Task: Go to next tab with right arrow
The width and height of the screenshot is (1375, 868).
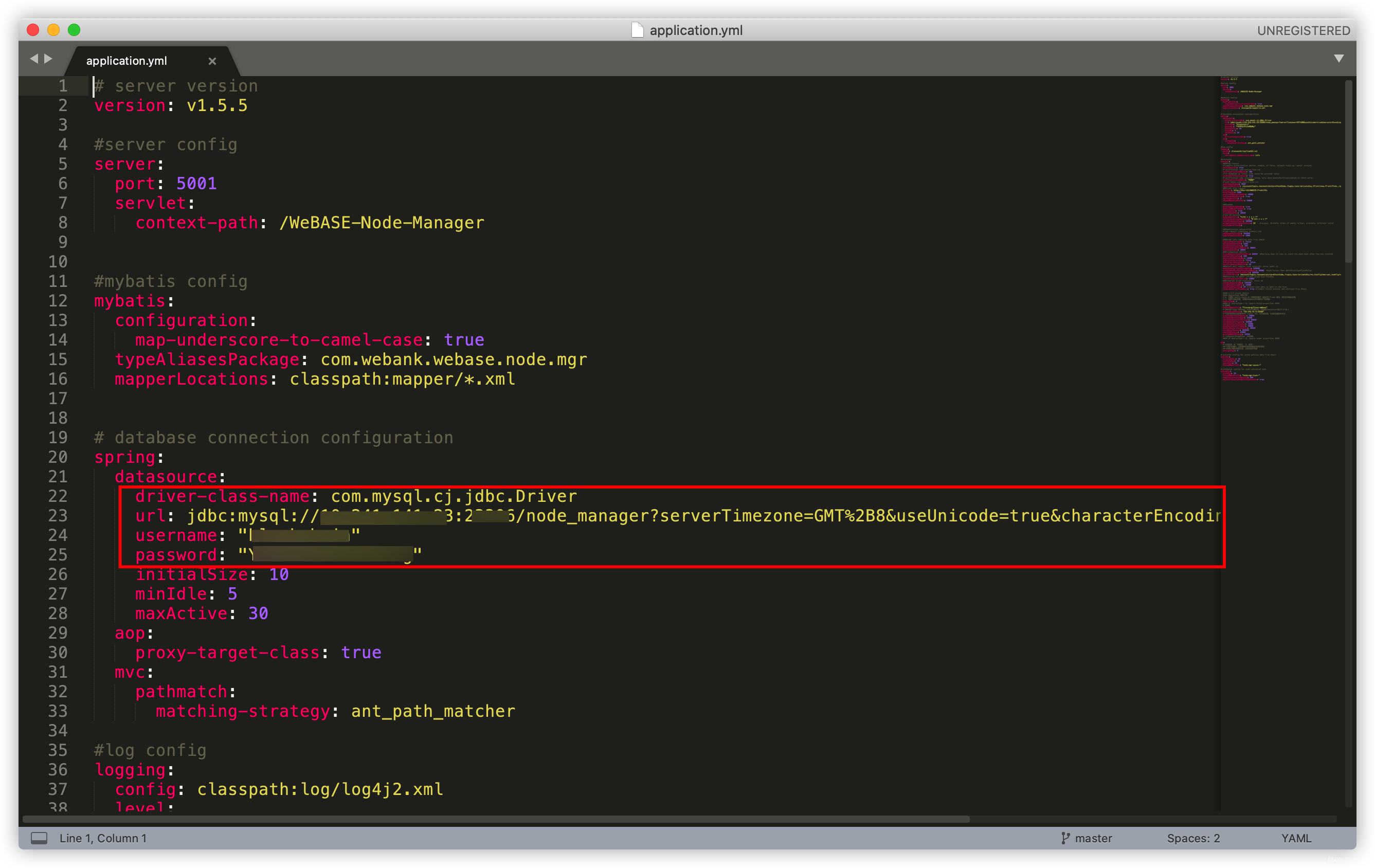Action: point(48,58)
